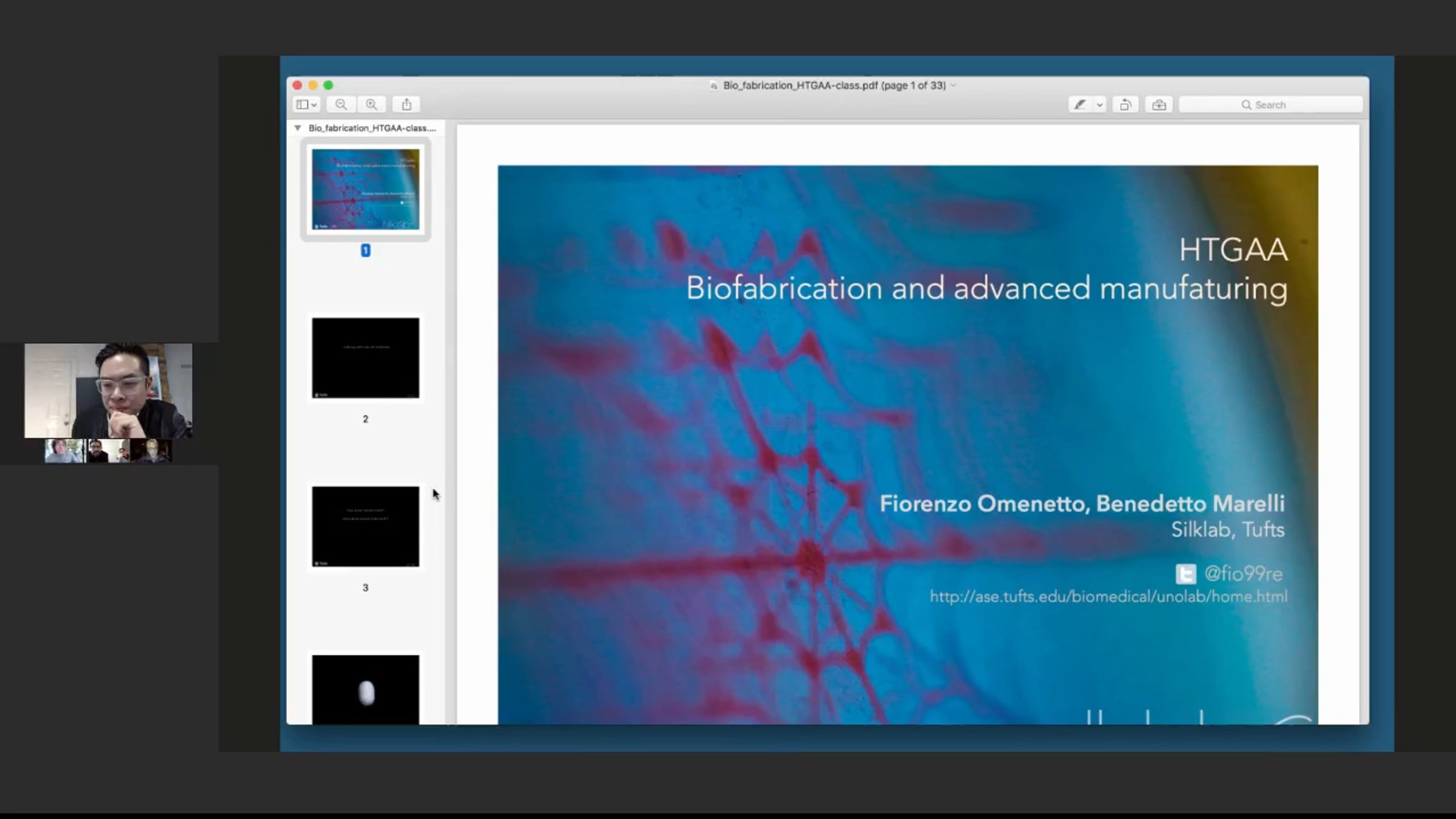Open title dropdown chevron after page count
This screenshot has height=819, width=1456.
954,86
